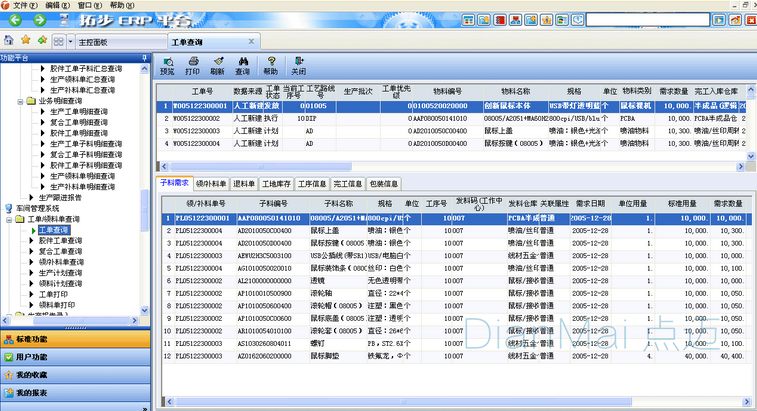Click the 打印 (Print) toolbar icon
This screenshot has width=757, height=411.
[192, 64]
